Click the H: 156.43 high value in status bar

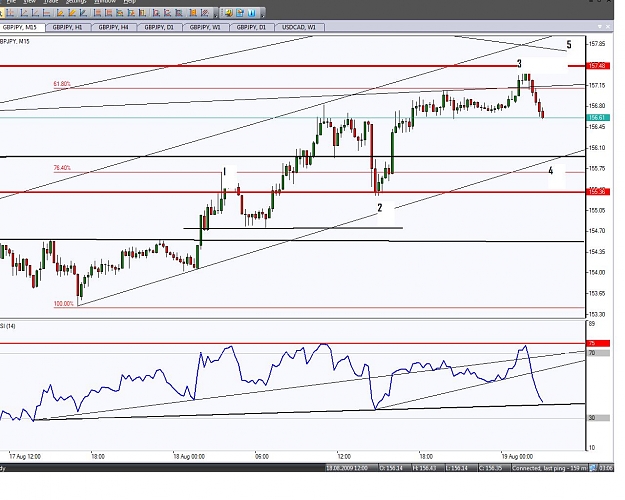click(426, 468)
